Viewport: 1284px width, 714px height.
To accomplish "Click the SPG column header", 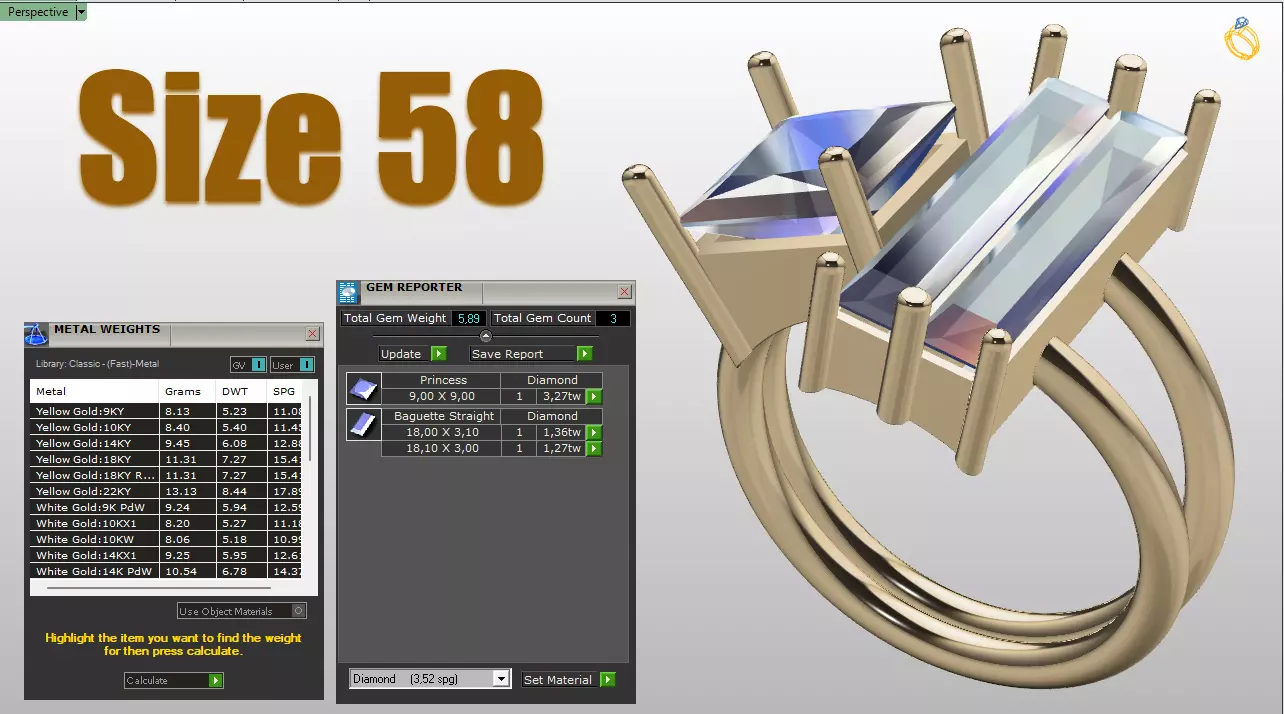I will click(x=285, y=391).
